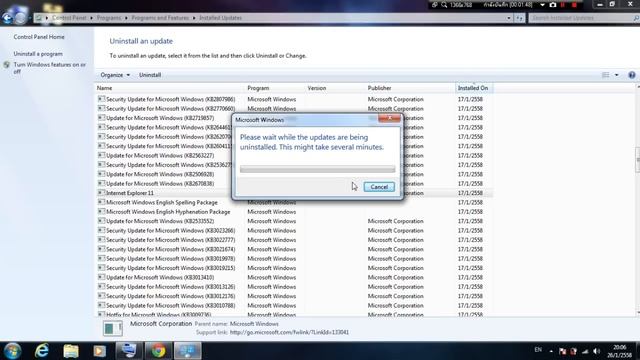Click the taskbar clock showing 20:06
The width and height of the screenshot is (640, 360).
(x=619, y=351)
